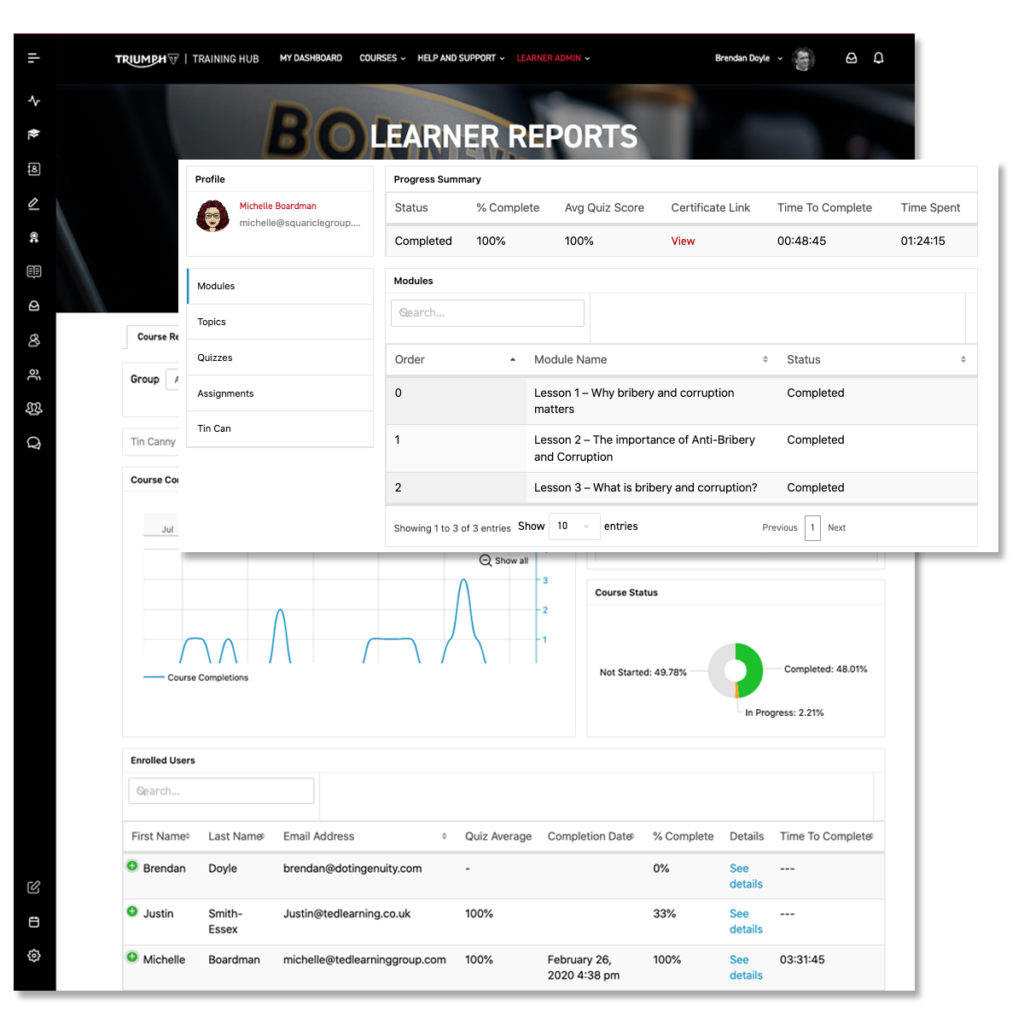
Task: Click Brendan Doyle's avatar in the header
Action: point(803,59)
